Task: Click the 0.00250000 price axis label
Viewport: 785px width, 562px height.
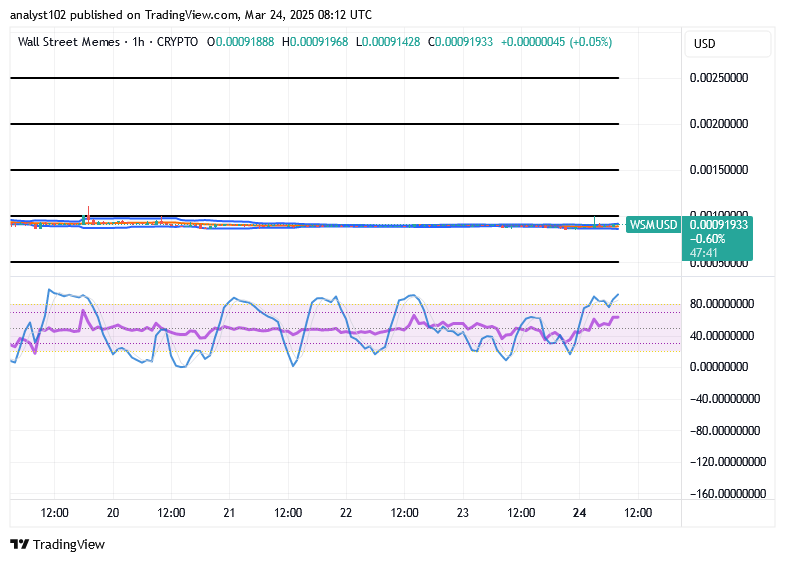Action: pos(719,78)
